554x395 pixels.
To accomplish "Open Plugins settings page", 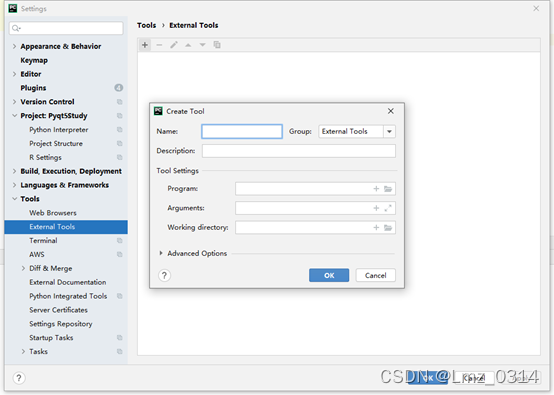I will pos(33,88).
